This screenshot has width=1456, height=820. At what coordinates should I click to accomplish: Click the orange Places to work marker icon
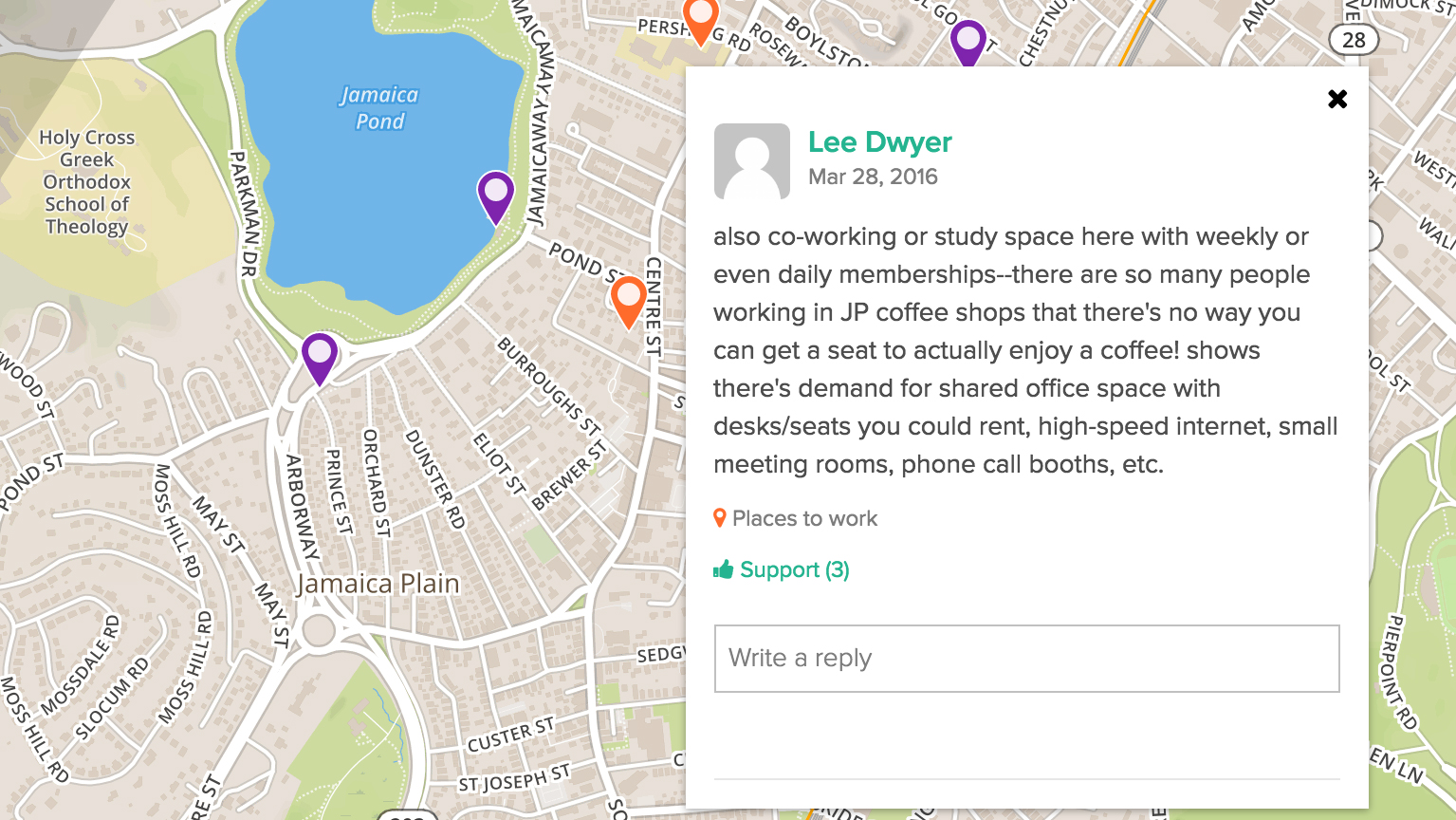(x=720, y=518)
